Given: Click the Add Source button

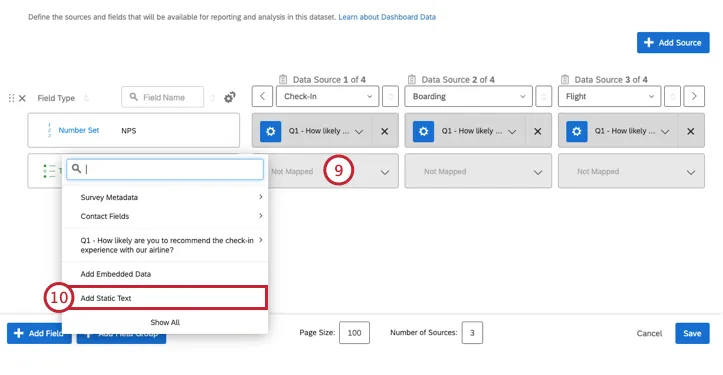Looking at the screenshot, I should click(673, 42).
